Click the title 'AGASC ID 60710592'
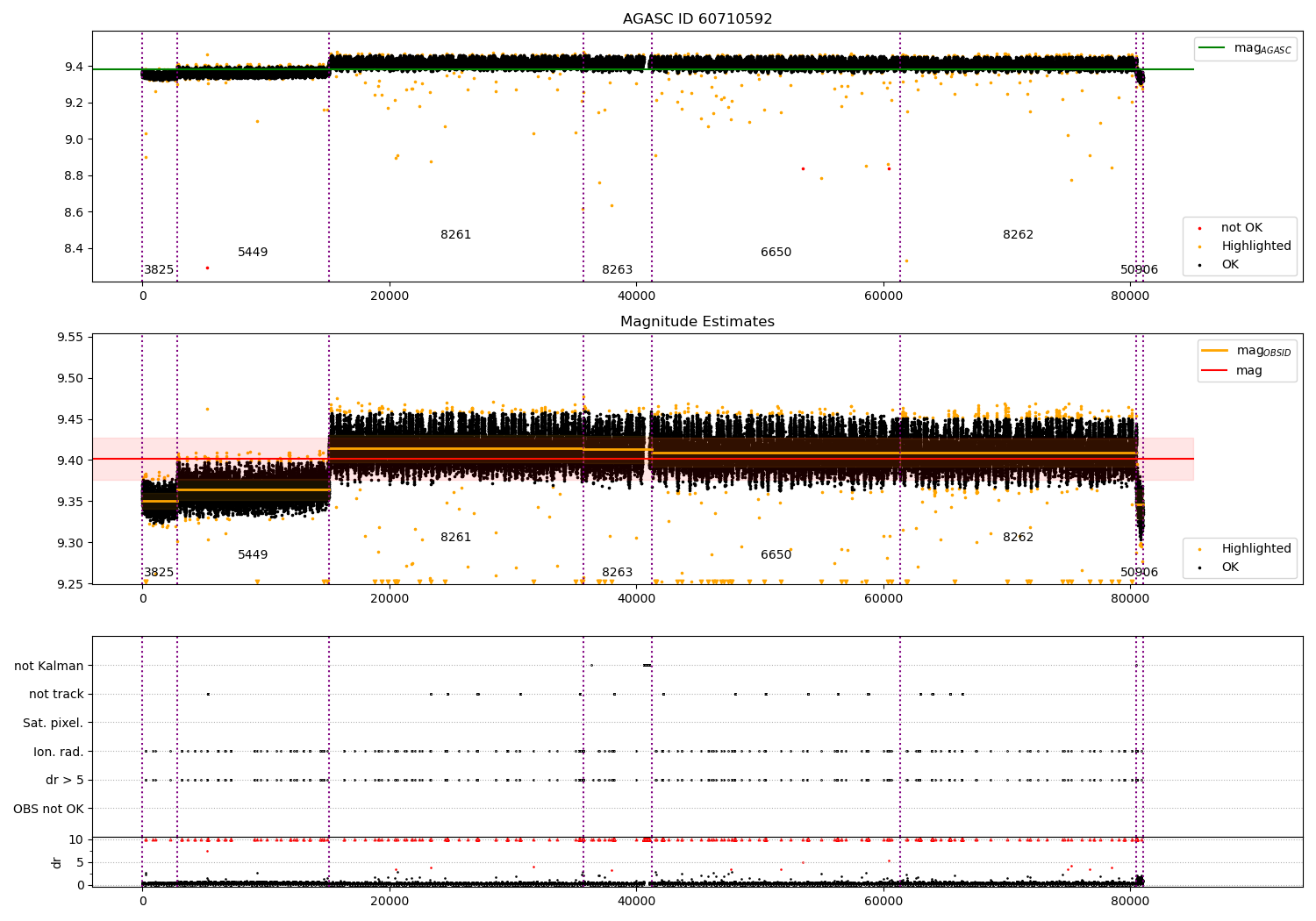 tap(697, 19)
